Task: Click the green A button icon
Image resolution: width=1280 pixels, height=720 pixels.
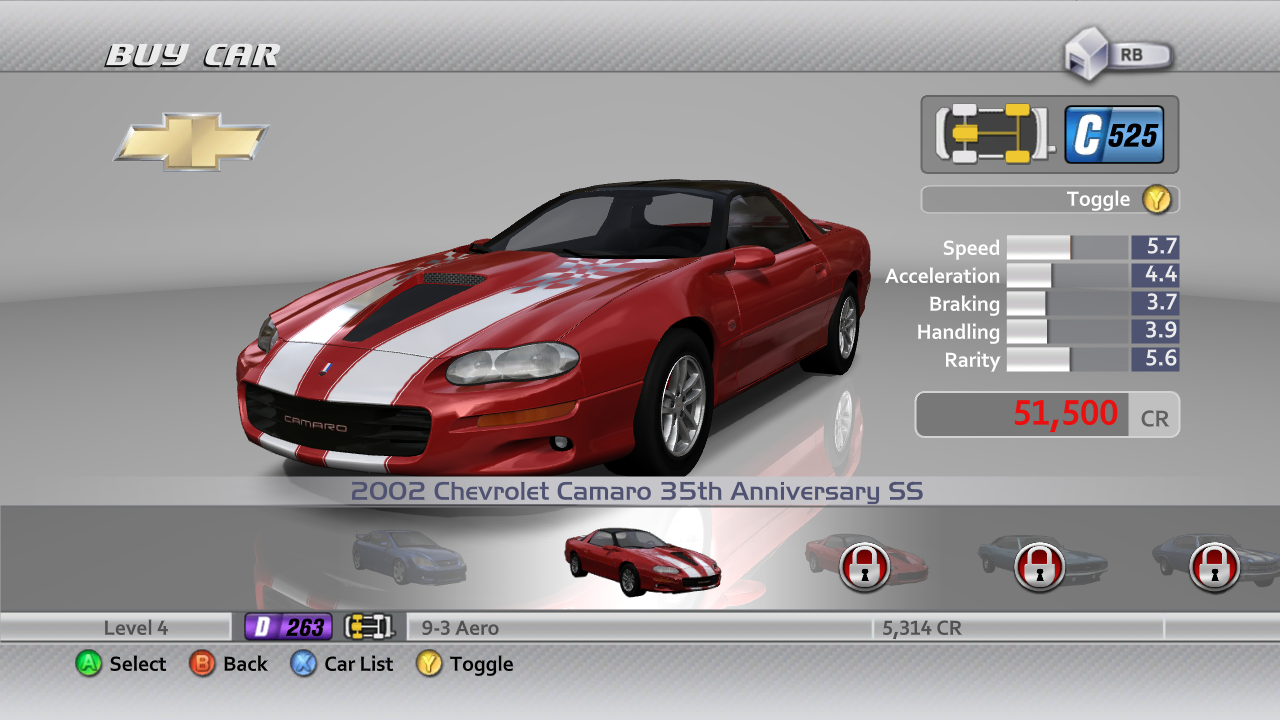Action: click(x=89, y=663)
